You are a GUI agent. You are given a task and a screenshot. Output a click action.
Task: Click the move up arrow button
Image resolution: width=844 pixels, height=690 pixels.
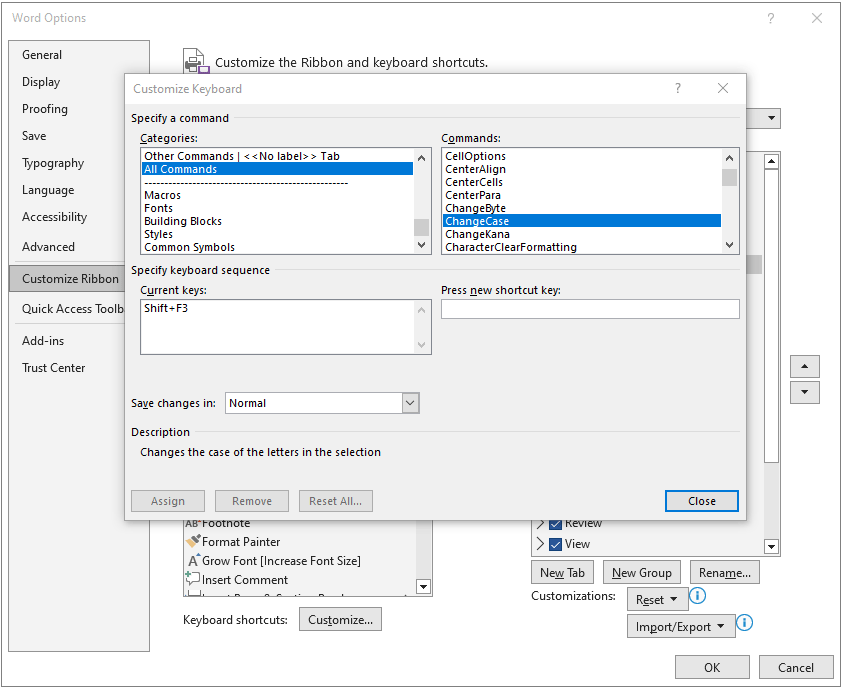(805, 367)
